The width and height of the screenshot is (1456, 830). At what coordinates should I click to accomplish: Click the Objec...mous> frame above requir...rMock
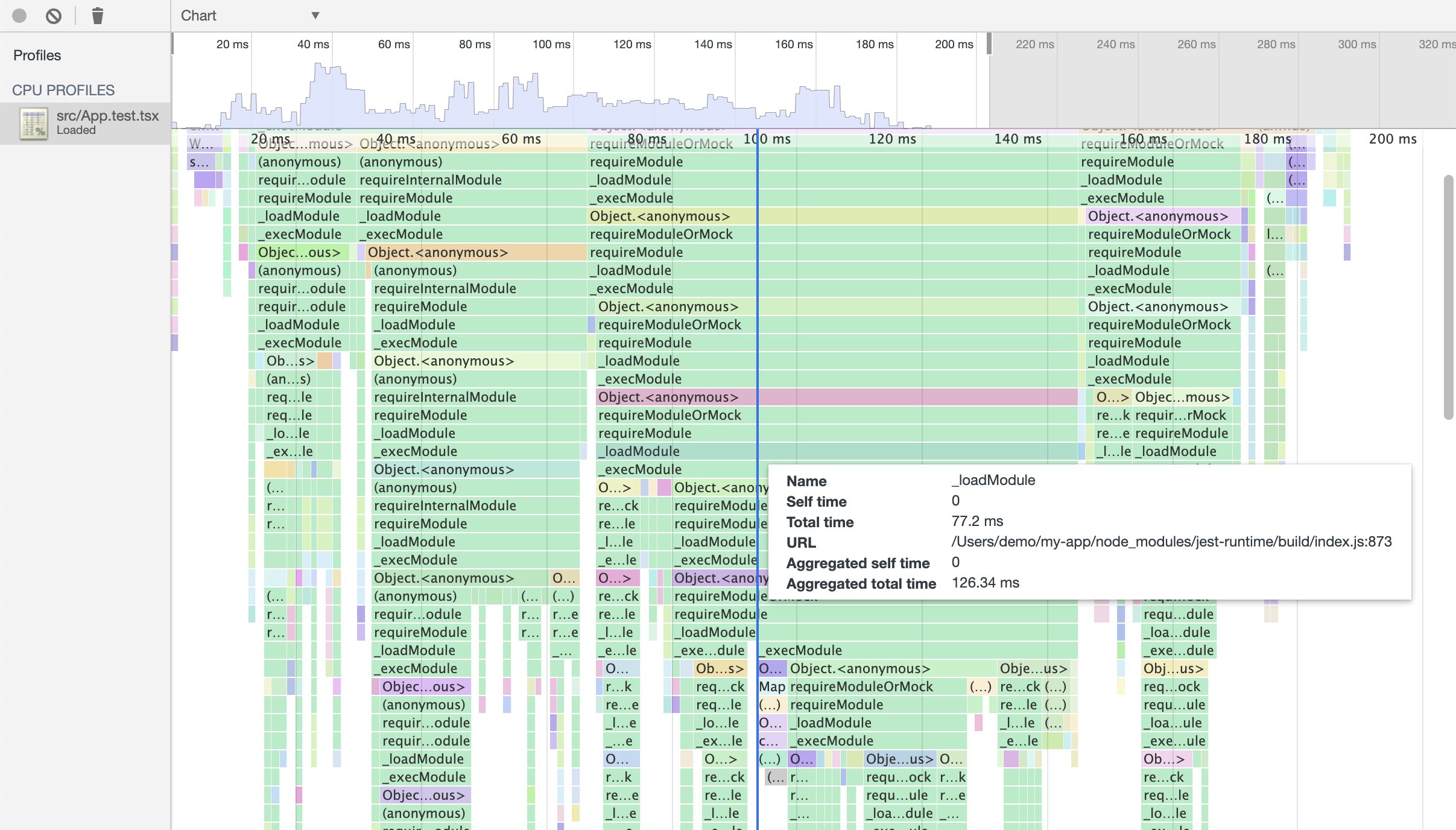coord(1182,397)
